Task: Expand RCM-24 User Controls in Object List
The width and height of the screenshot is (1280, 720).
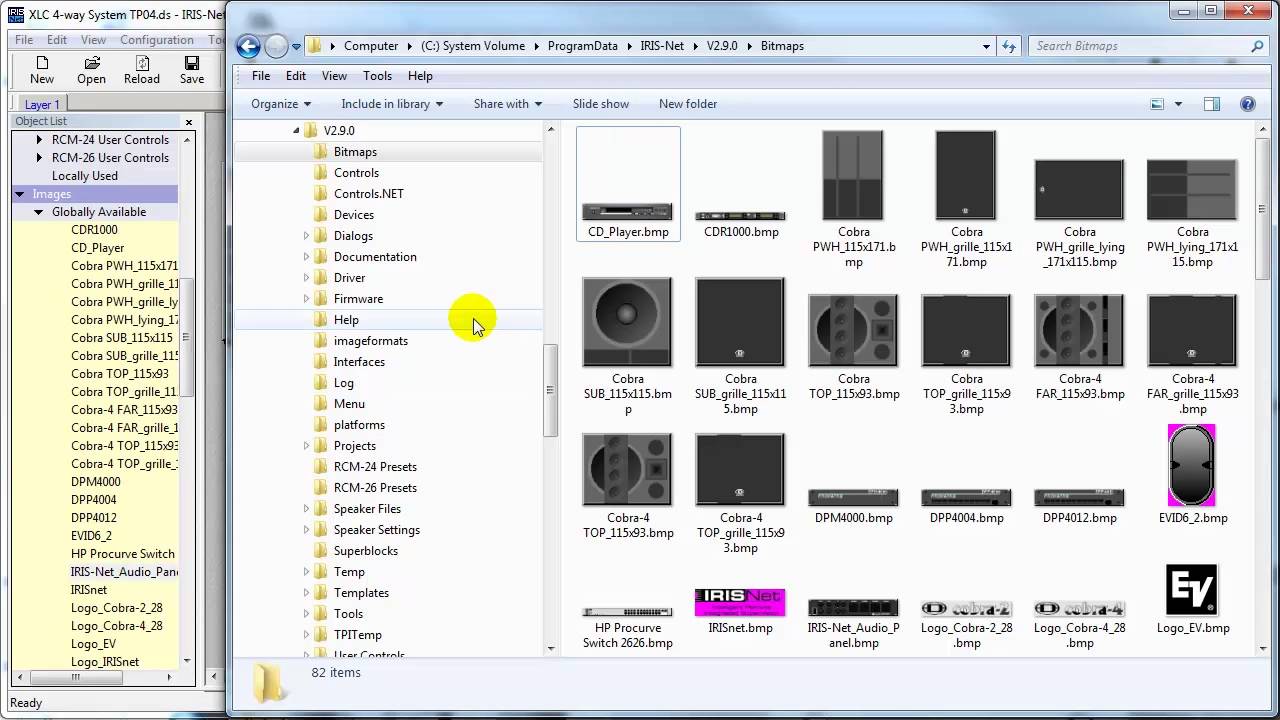Action: 39,140
